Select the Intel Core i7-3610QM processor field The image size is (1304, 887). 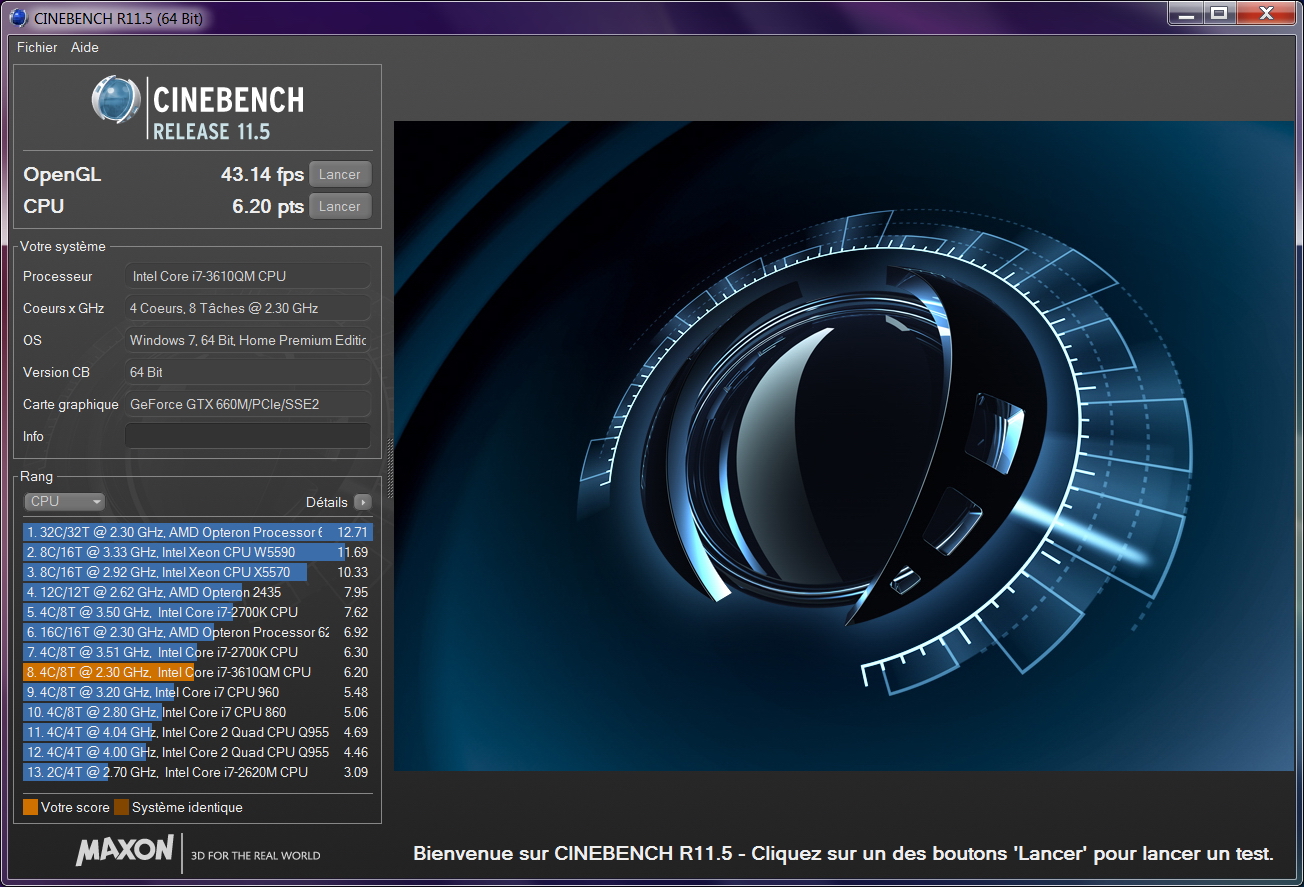(247, 275)
